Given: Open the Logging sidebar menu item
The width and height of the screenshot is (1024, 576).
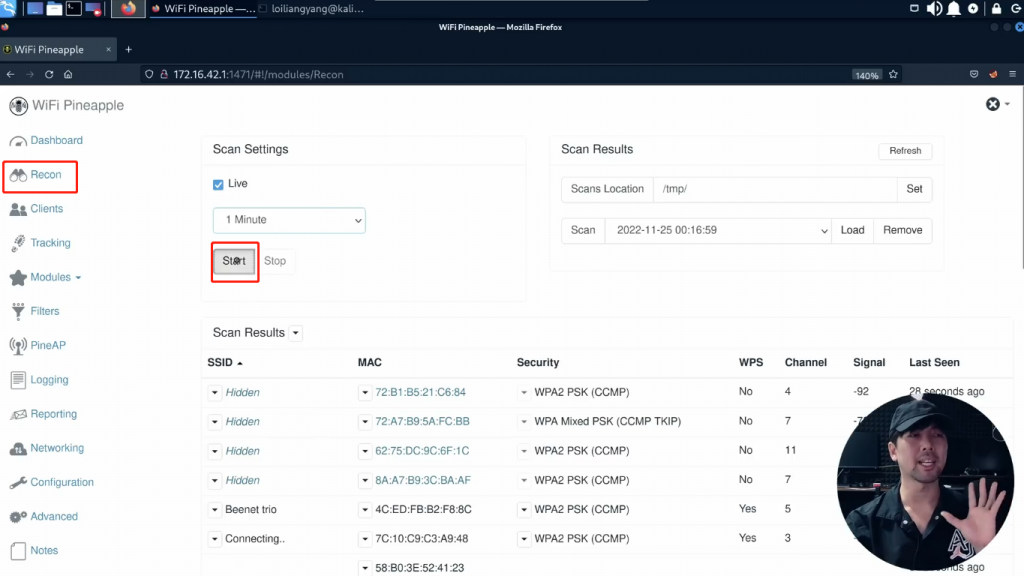Looking at the screenshot, I should [49, 380].
